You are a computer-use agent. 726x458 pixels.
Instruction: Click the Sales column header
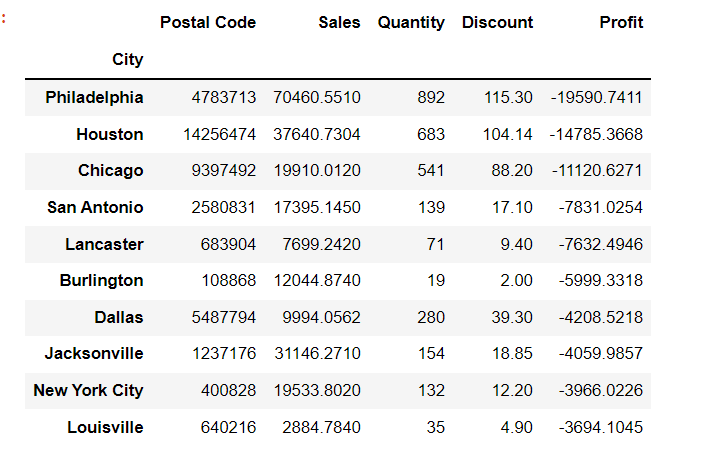339,22
